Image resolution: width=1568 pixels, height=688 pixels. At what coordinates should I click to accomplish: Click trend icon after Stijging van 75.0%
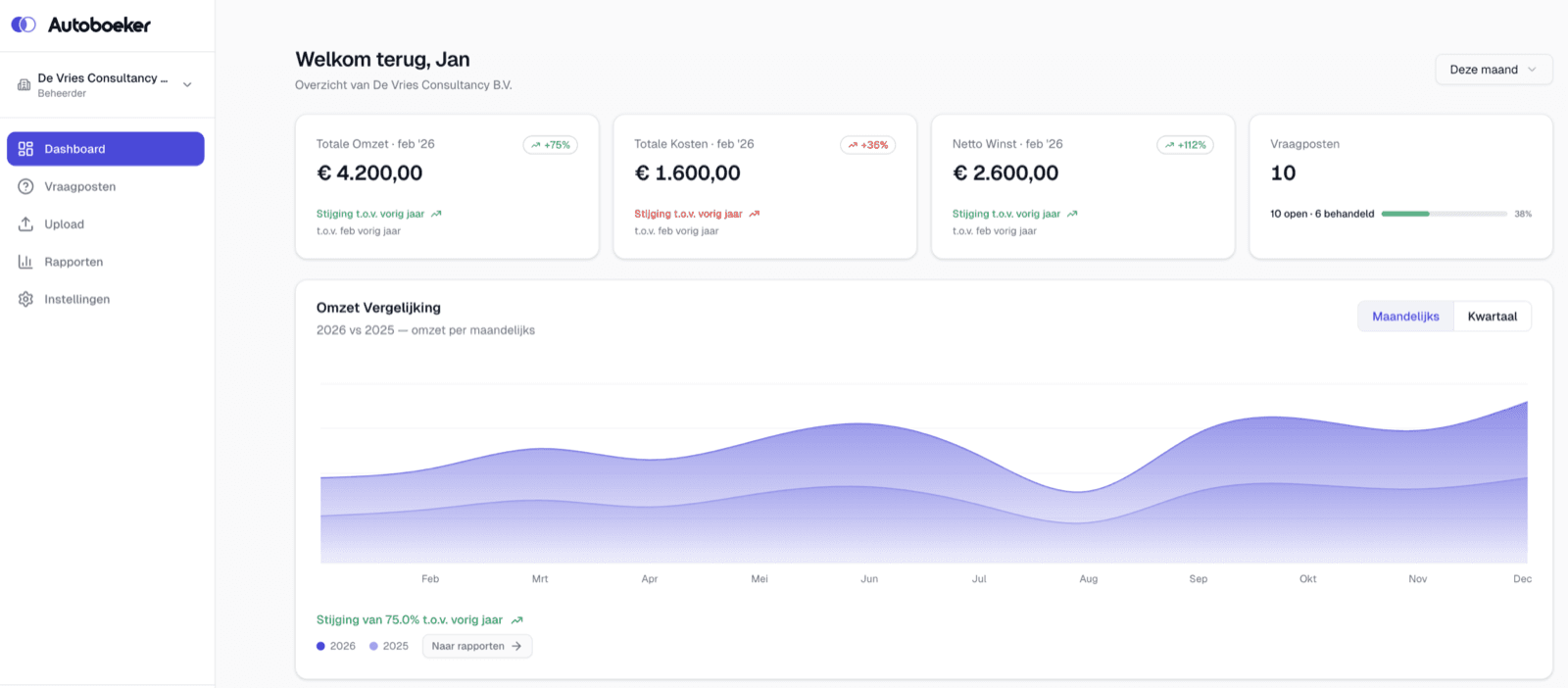517,620
